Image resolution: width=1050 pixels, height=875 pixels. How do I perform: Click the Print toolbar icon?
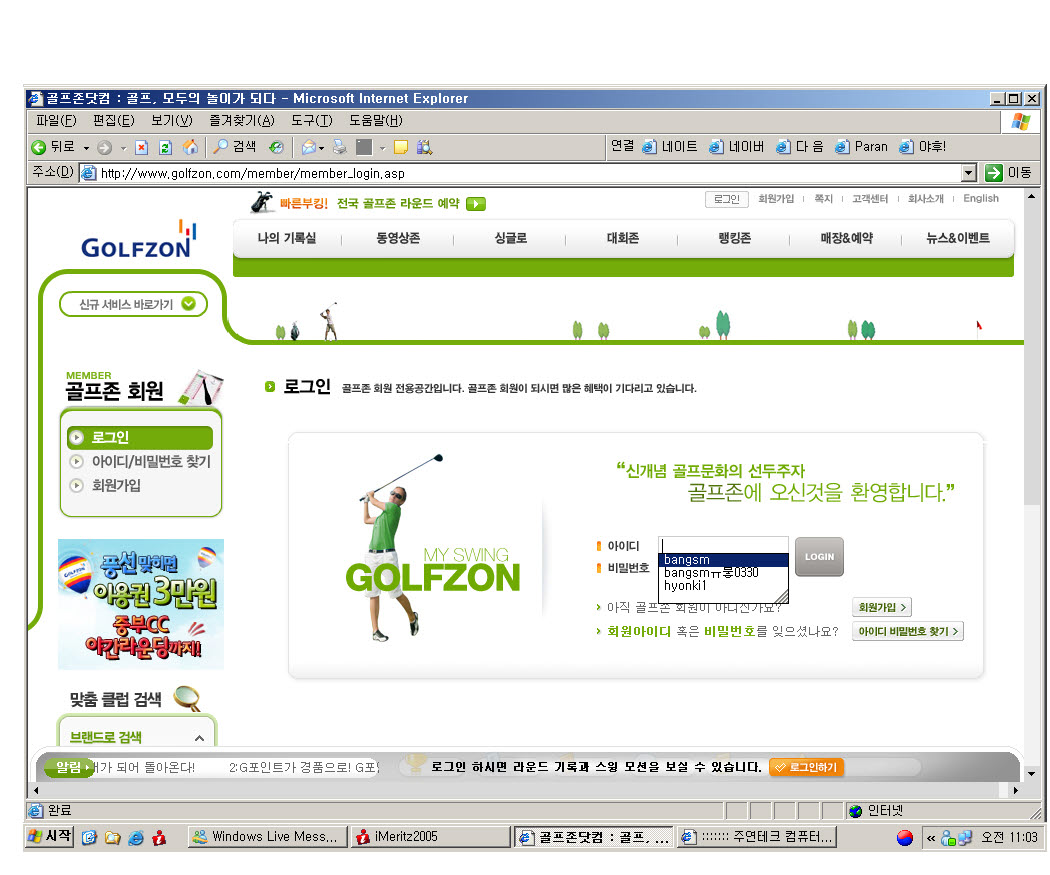pos(340,147)
